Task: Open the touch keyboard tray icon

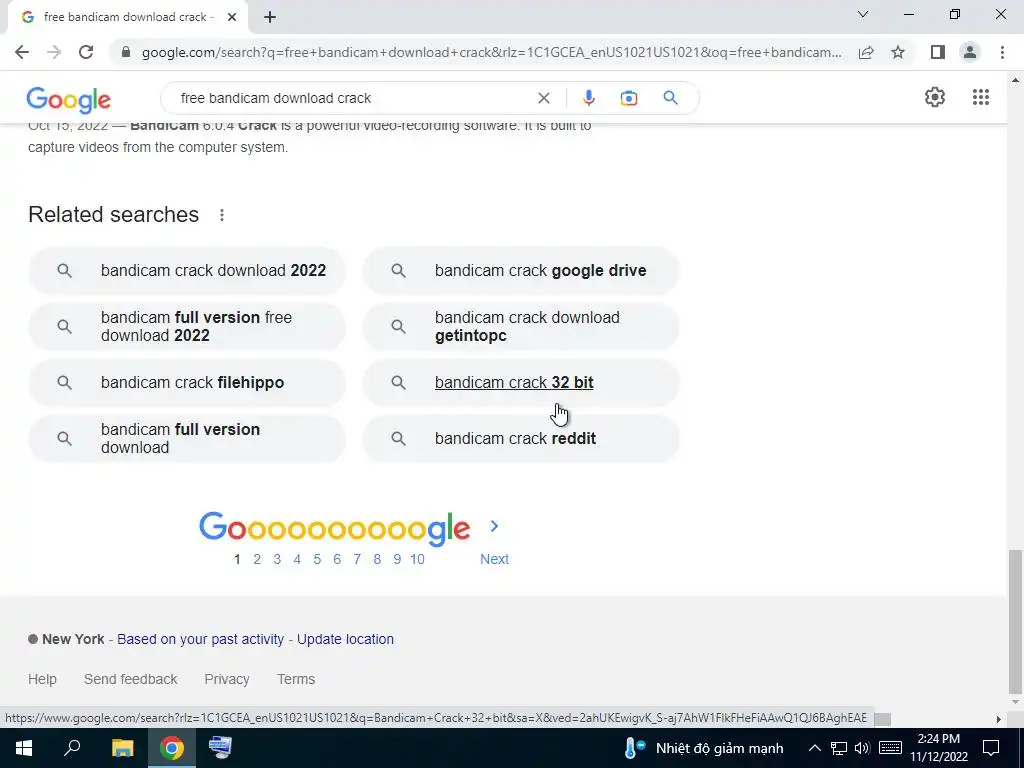Action: tap(890, 748)
